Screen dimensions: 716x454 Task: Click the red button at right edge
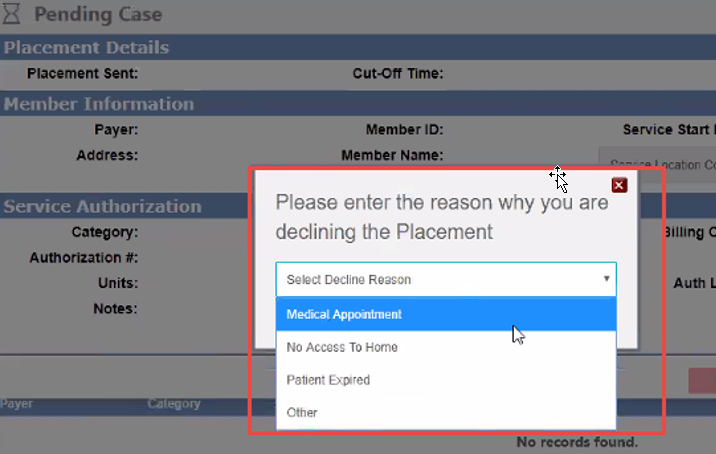(703, 380)
